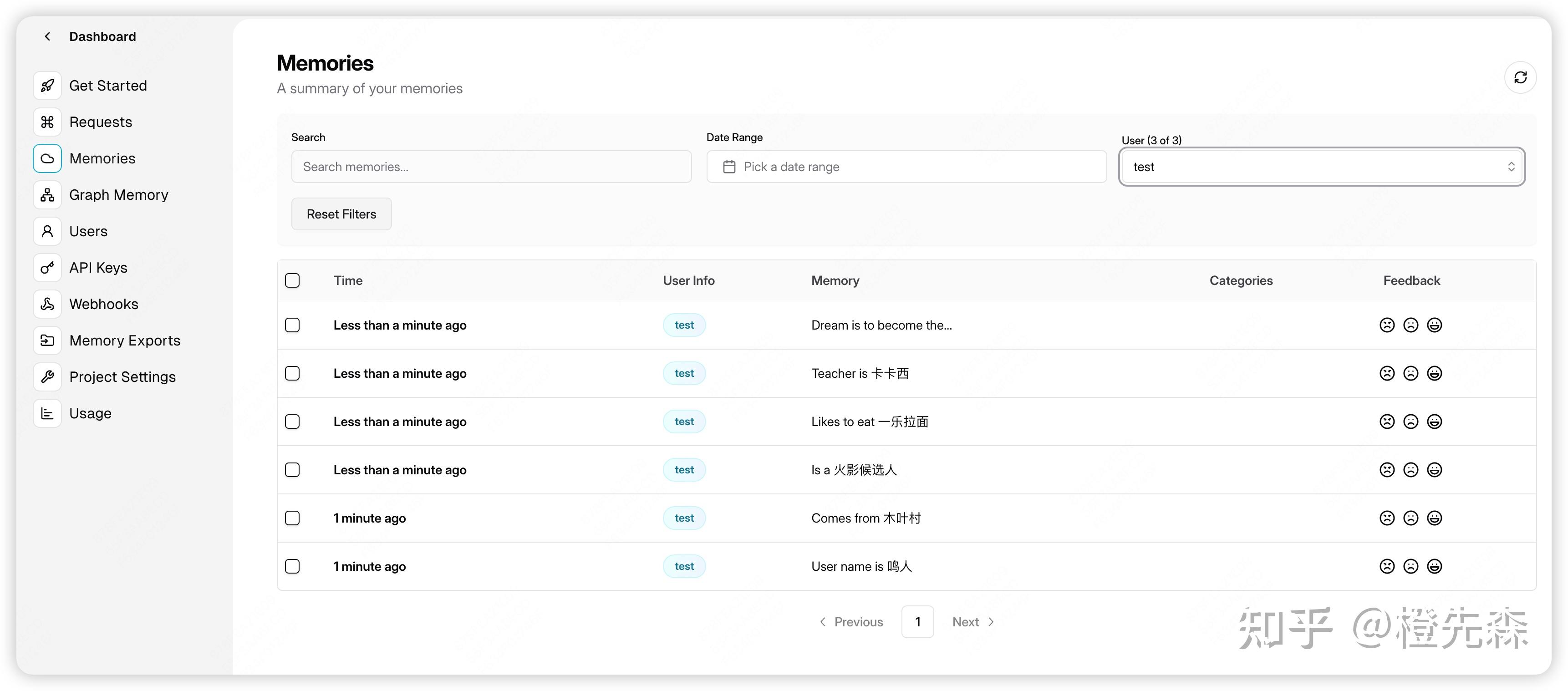Check the 'Dream is to become' memory row
Viewport: 1568px width, 691px height.
click(x=292, y=325)
